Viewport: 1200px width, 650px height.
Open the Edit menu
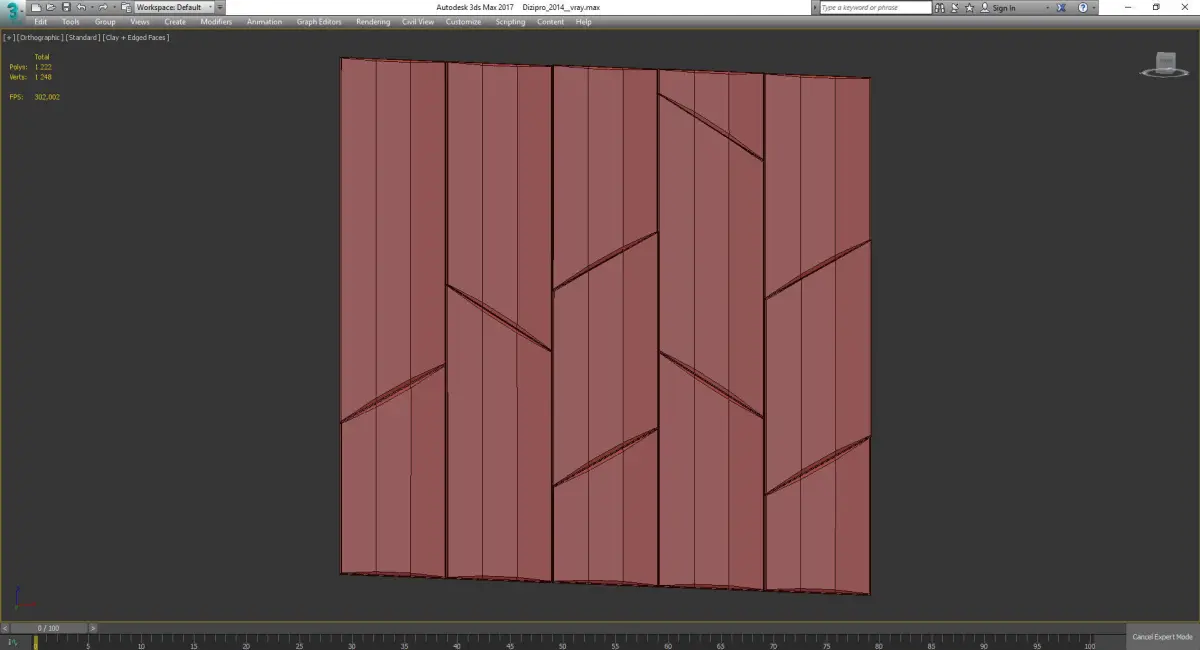click(x=40, y=22)
